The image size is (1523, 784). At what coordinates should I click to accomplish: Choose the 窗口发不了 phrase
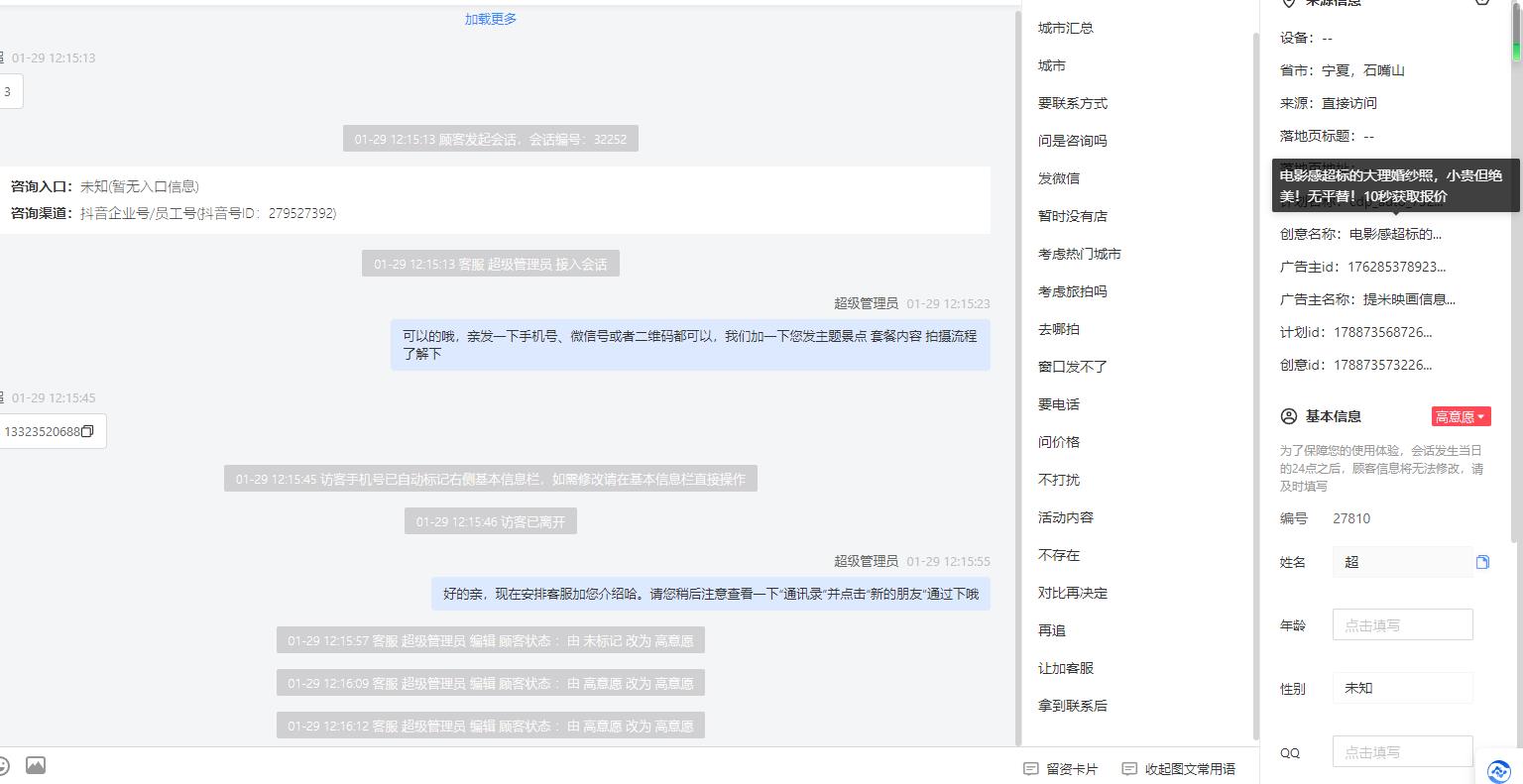click(1073, 367)
